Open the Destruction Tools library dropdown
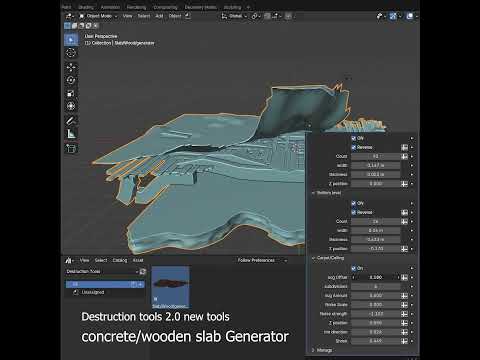The width and height of the screenshot is (480, 360). [x=102, y=271]
